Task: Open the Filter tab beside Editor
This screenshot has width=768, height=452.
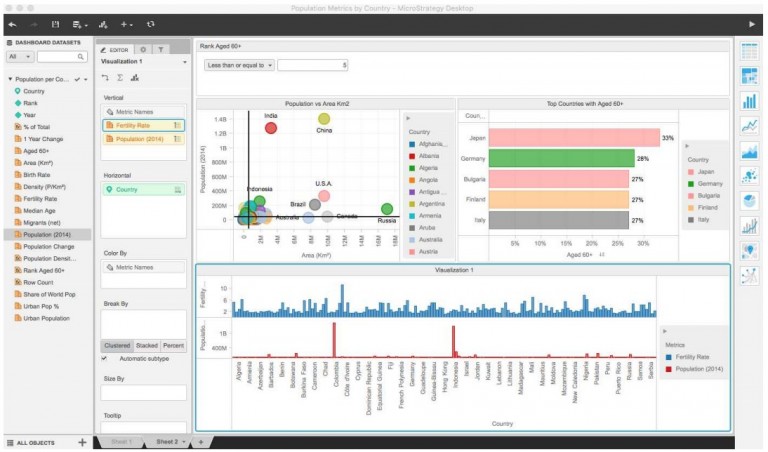Action: 161,48
